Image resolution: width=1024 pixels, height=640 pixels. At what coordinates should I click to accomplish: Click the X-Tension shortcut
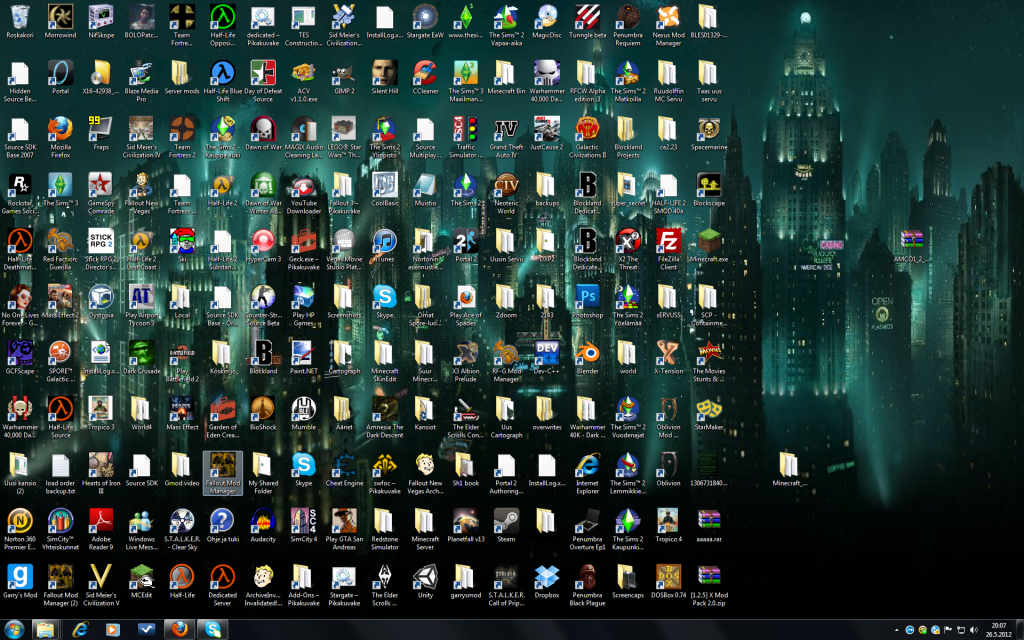click(x=667, y=359)
